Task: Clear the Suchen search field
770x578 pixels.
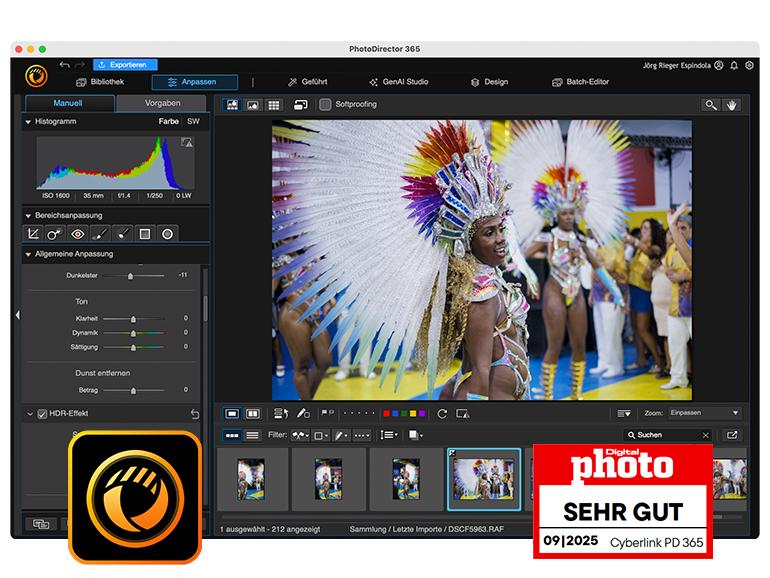Action: [x=705, y=435]
